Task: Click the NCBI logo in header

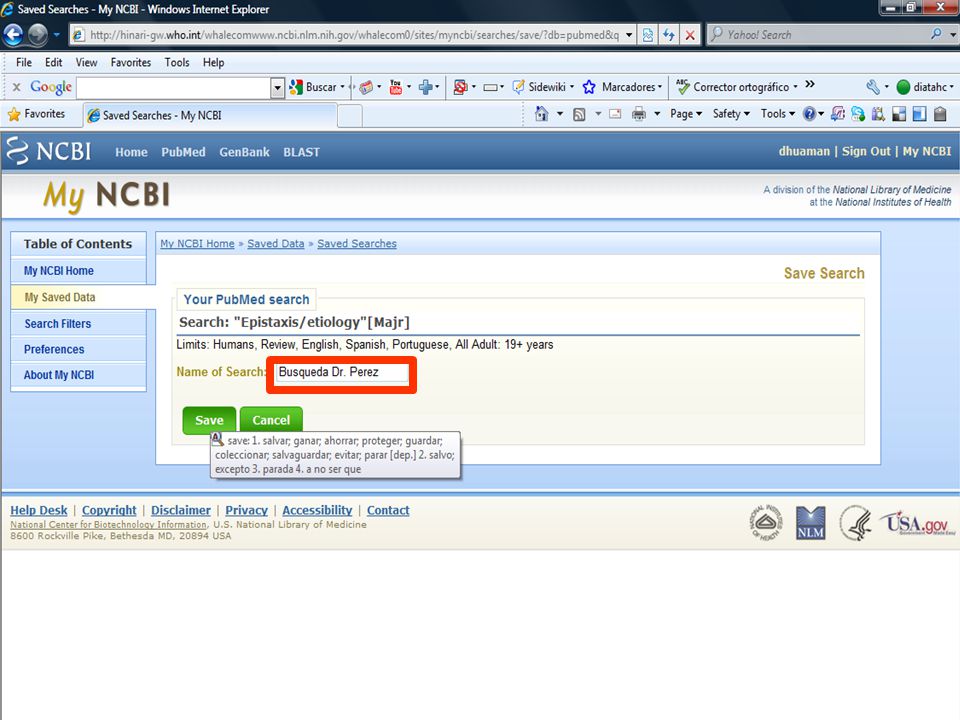Action: 48,151
